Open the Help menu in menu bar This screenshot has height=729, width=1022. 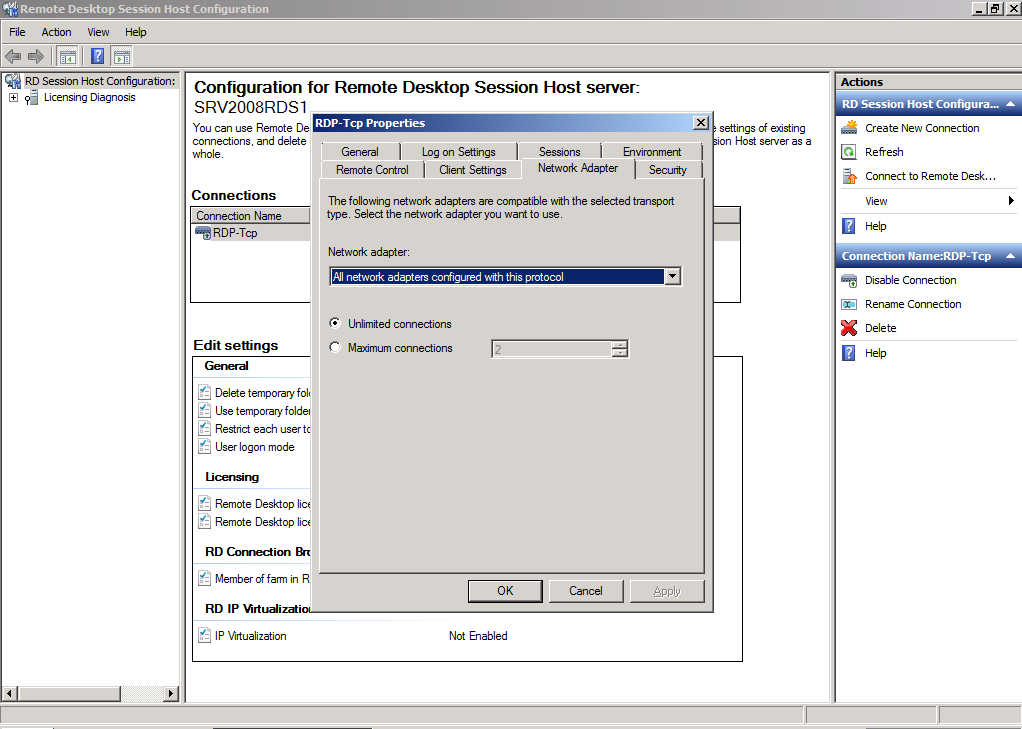tap(136, 32)
